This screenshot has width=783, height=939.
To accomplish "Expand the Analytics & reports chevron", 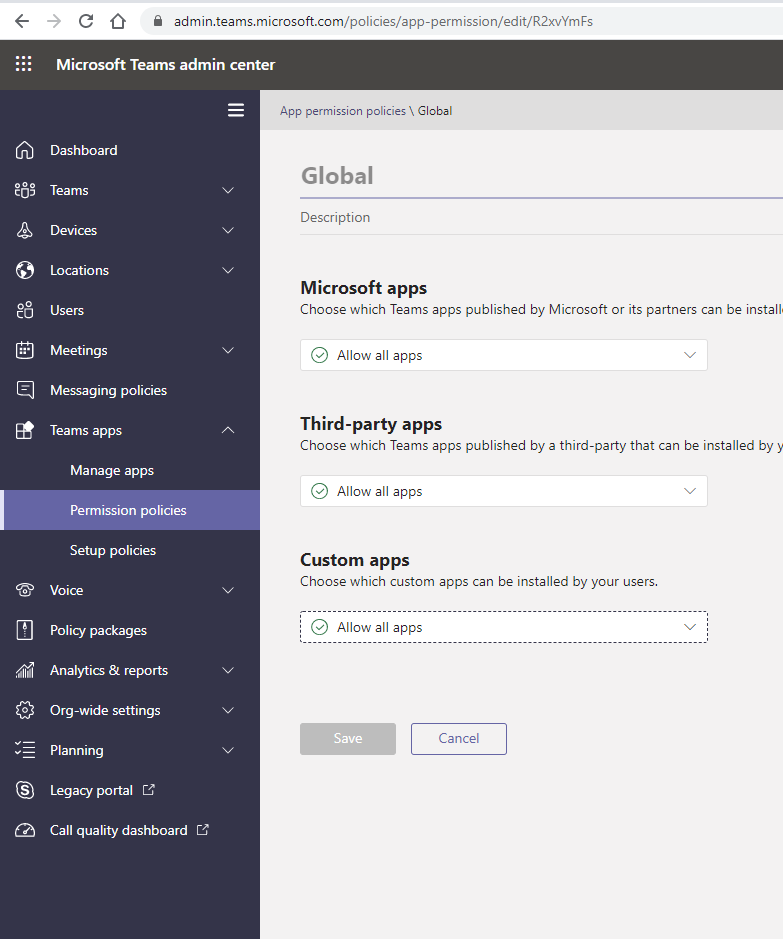I will 228,670.
